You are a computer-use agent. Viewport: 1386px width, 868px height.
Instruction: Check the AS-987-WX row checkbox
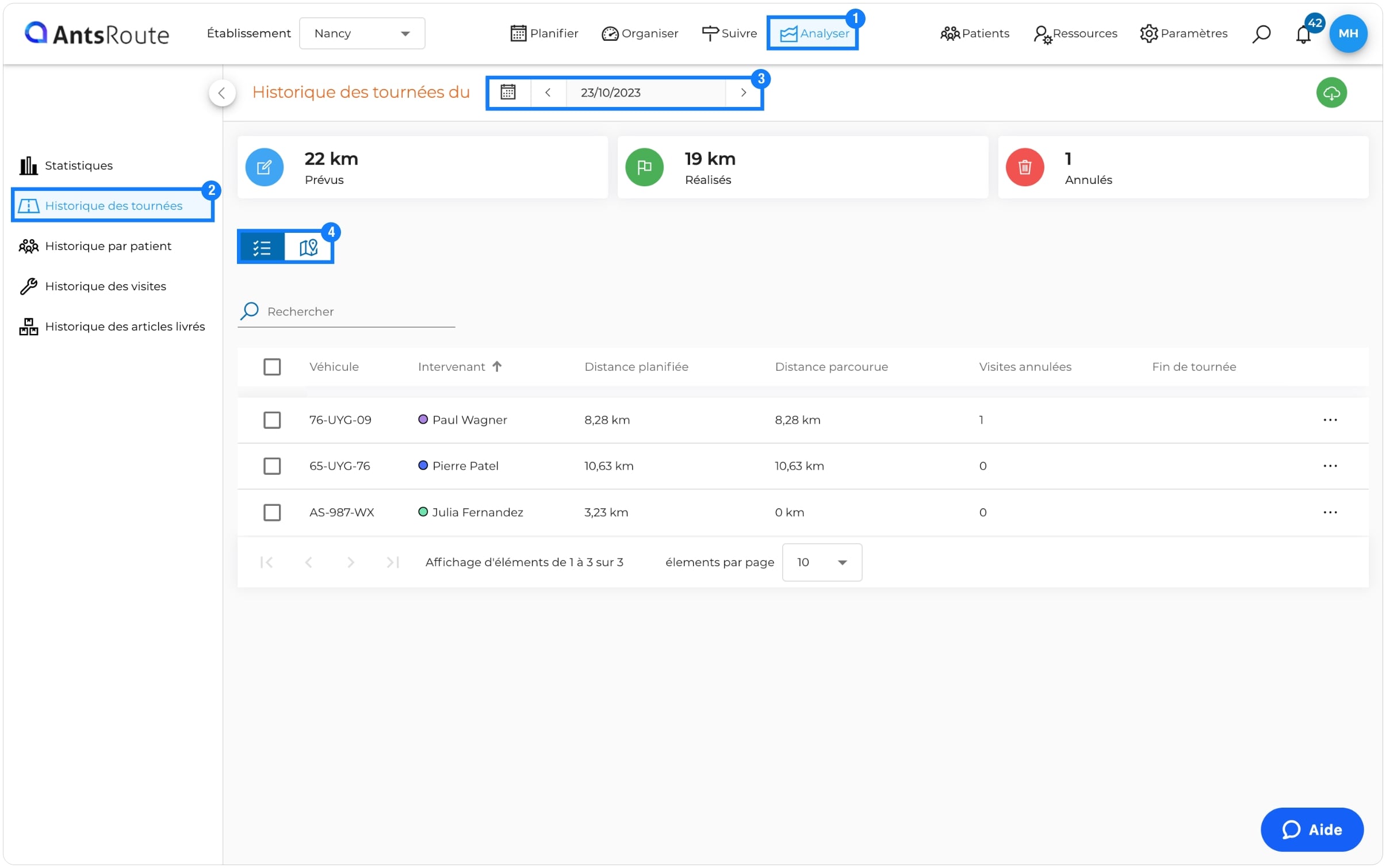(272, 512)
